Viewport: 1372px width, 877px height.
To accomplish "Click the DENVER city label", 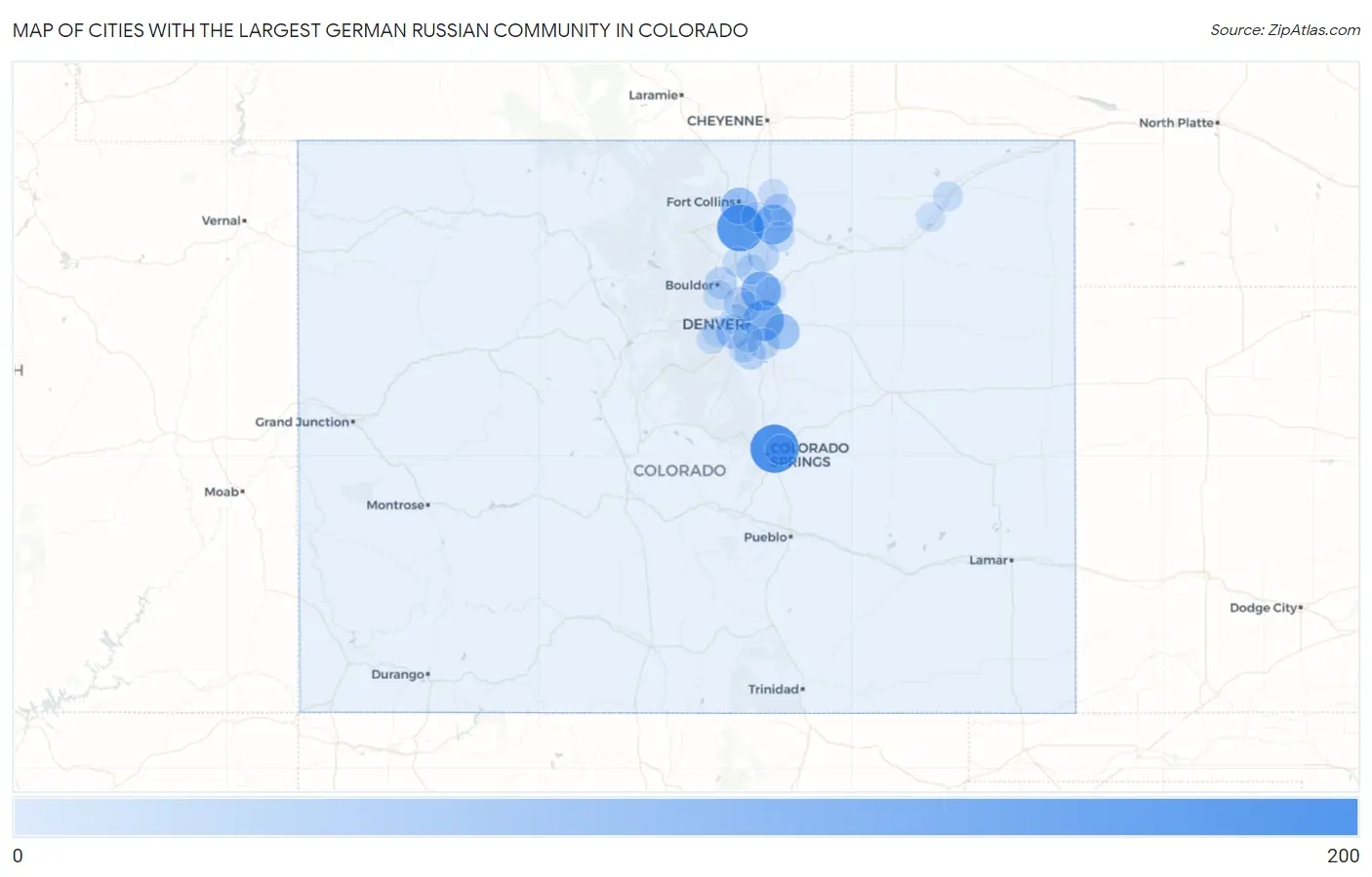I will click(715, 324).
